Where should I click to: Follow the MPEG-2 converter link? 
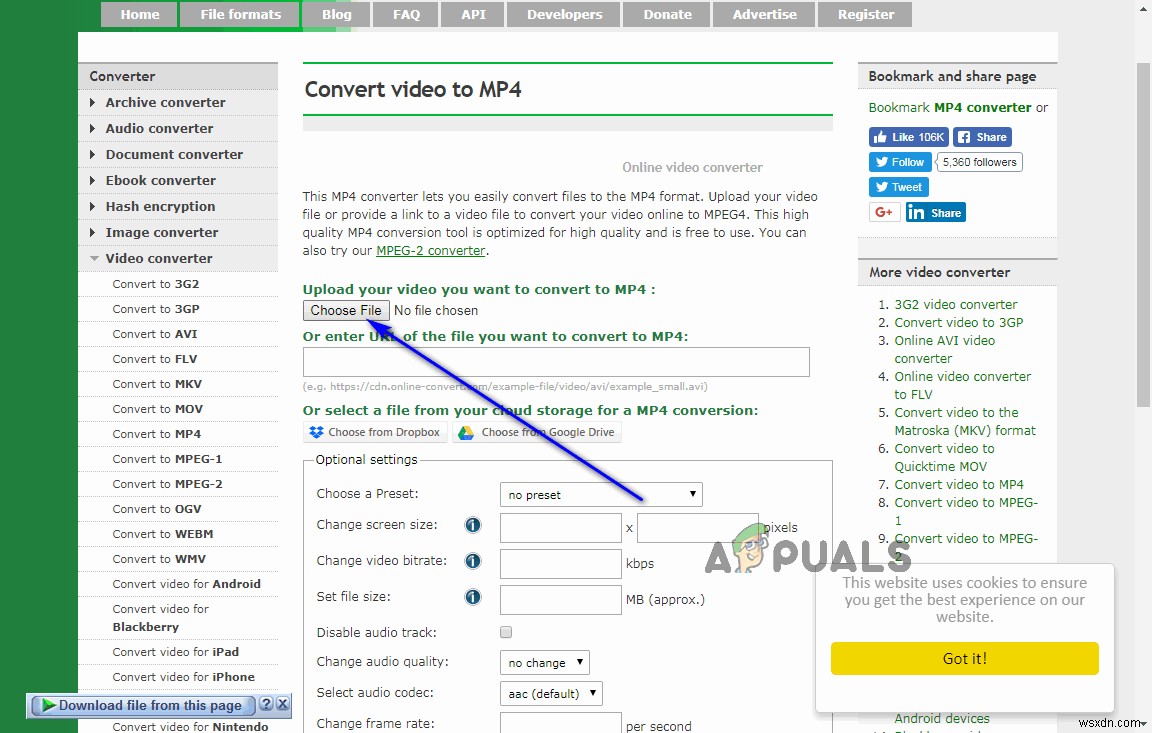click(430, 250)
